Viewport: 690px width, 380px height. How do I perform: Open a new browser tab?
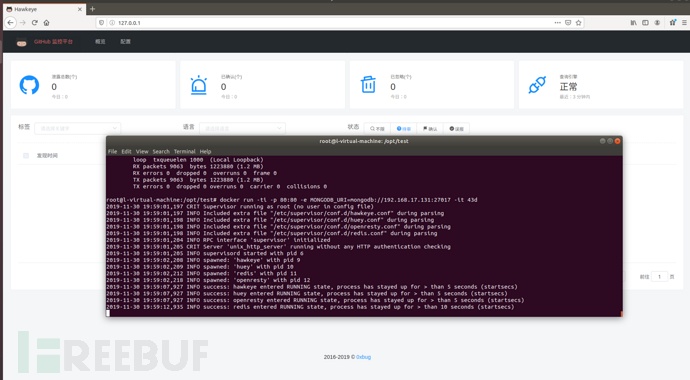92,9
